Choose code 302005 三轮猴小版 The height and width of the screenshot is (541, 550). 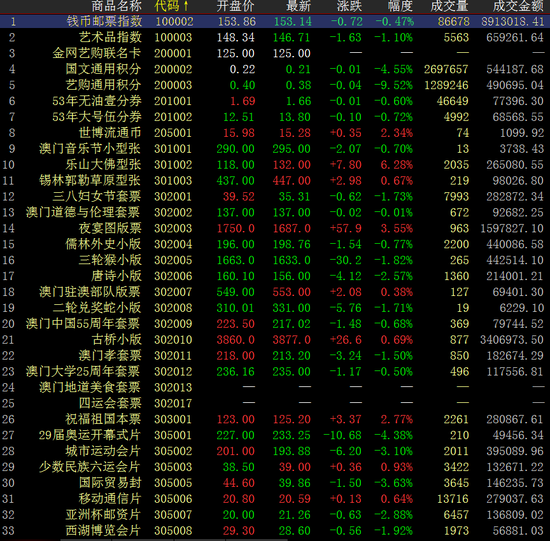(275, 260)
